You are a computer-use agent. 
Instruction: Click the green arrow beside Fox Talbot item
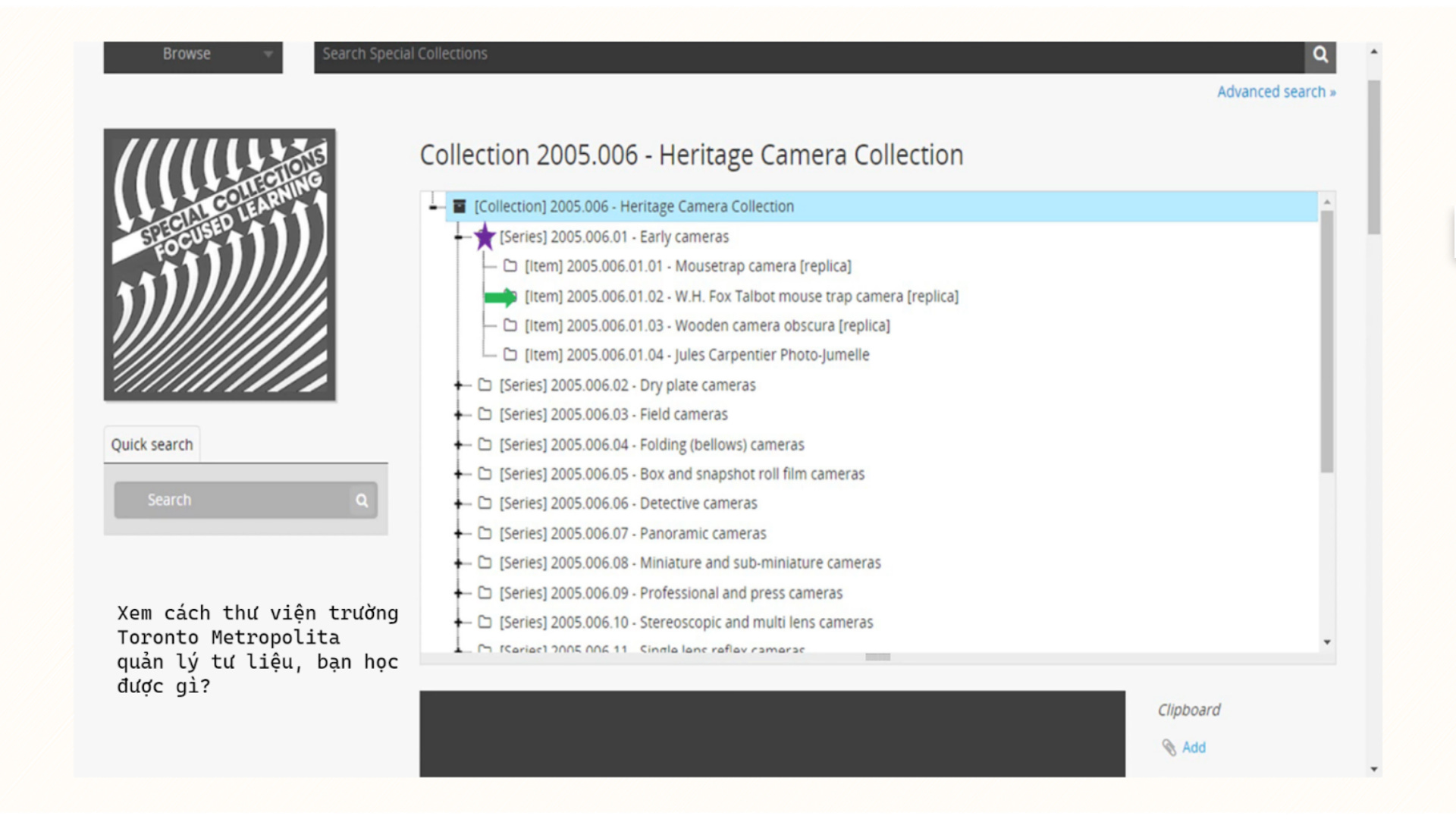coord(500,297)
